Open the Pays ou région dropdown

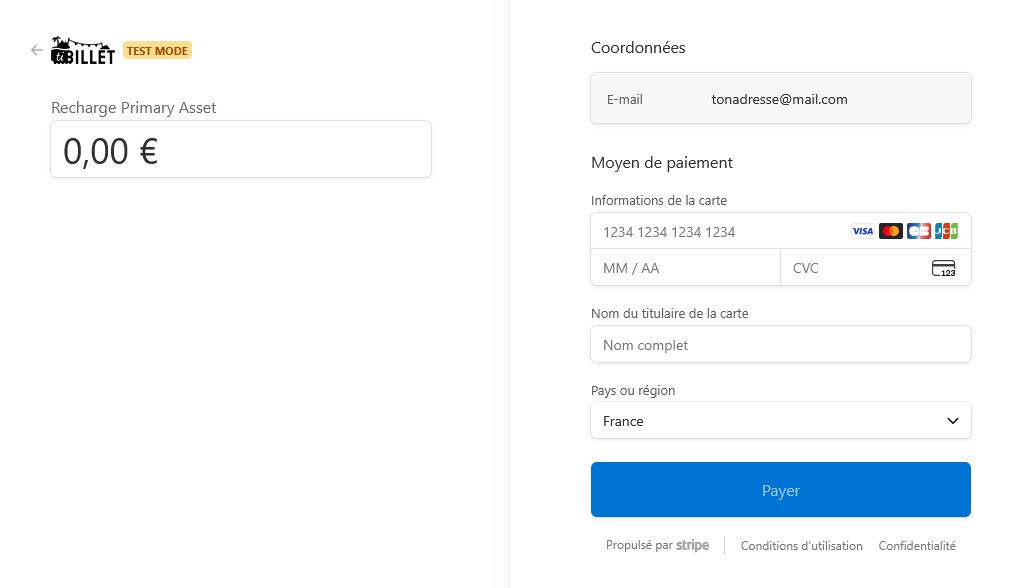[780, 421]
